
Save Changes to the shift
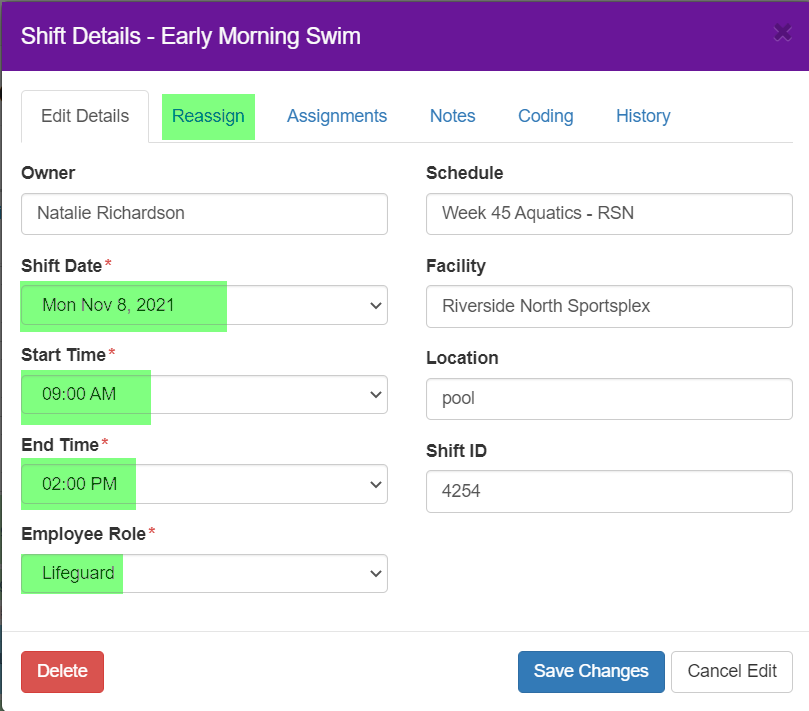click(x=591, y=671)
